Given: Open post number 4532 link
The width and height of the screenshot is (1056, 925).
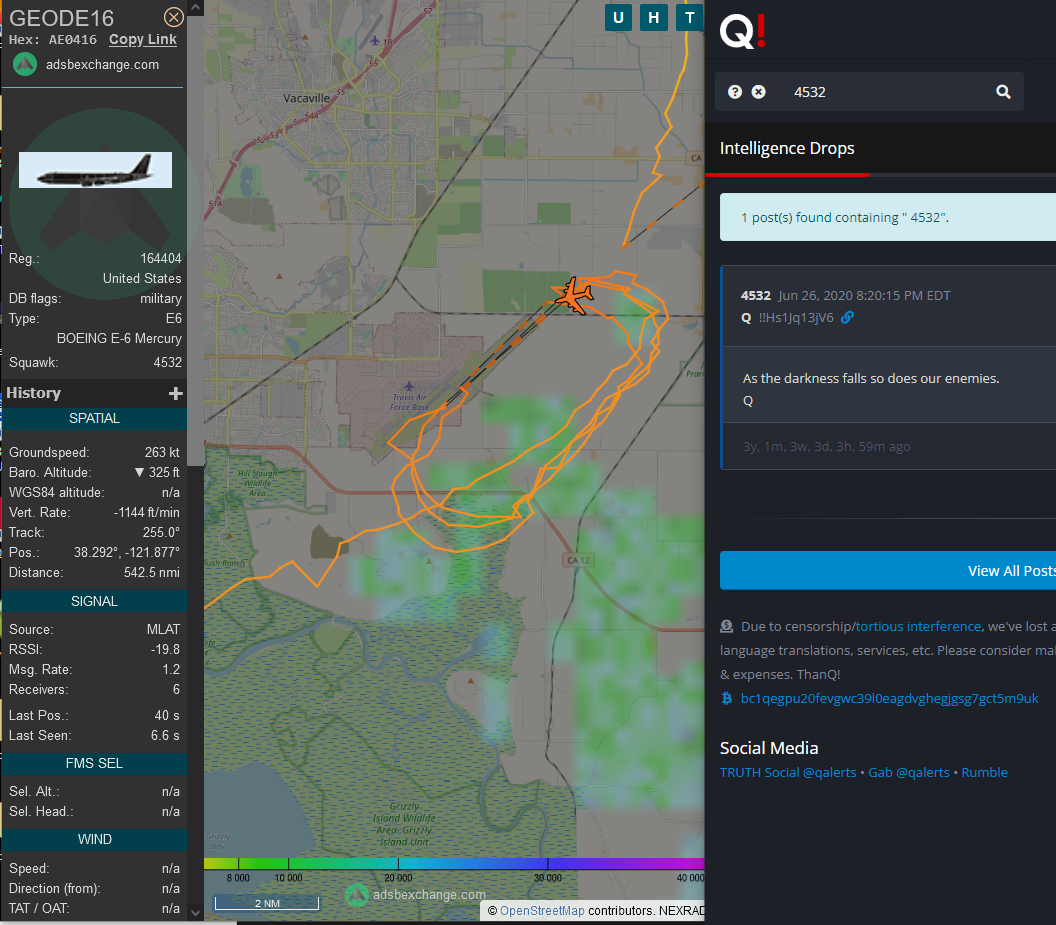Looking at the screenshot, I should tap(756, 296).
